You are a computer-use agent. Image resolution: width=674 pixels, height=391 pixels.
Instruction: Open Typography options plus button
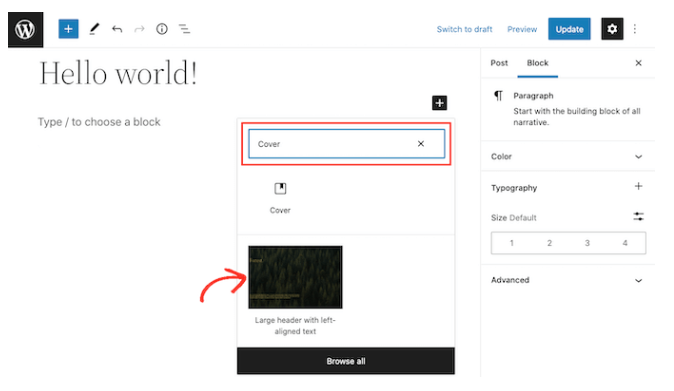click(638, 186)
